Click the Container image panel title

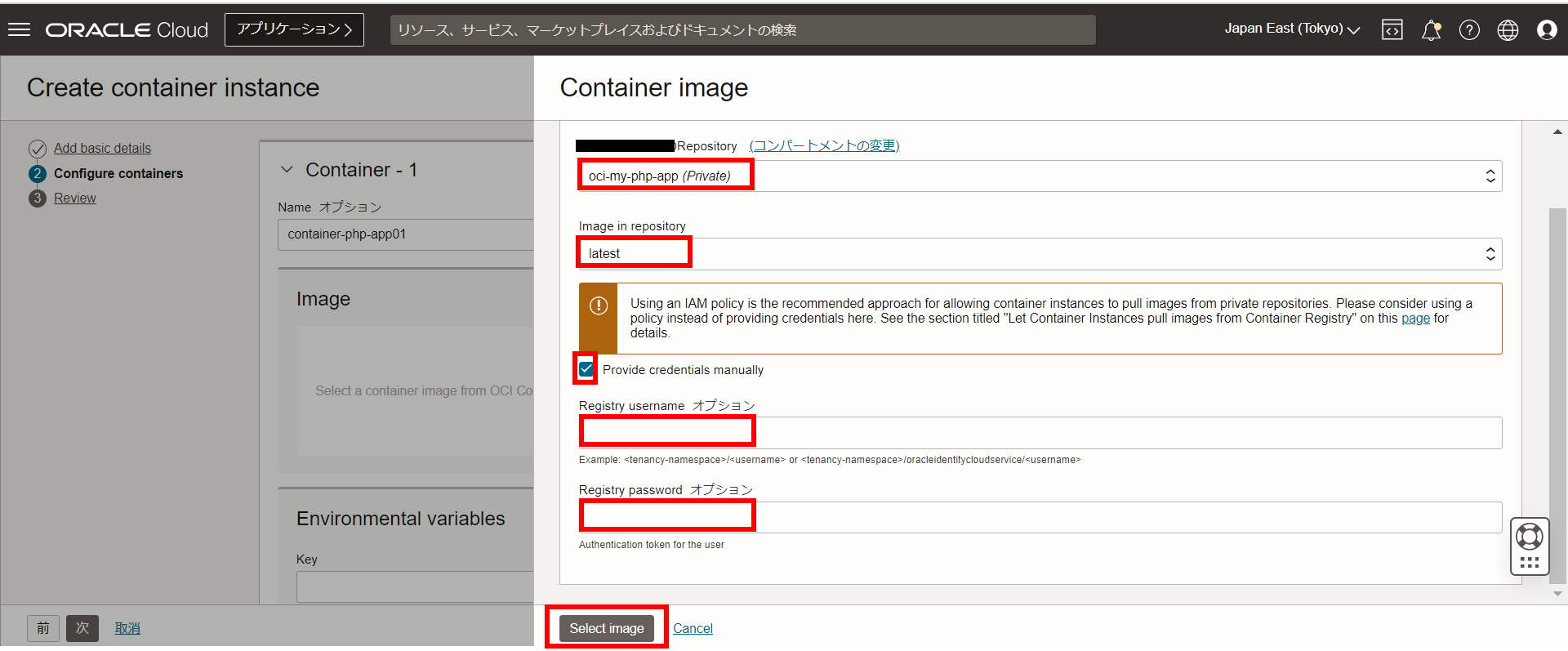(653, 87)
